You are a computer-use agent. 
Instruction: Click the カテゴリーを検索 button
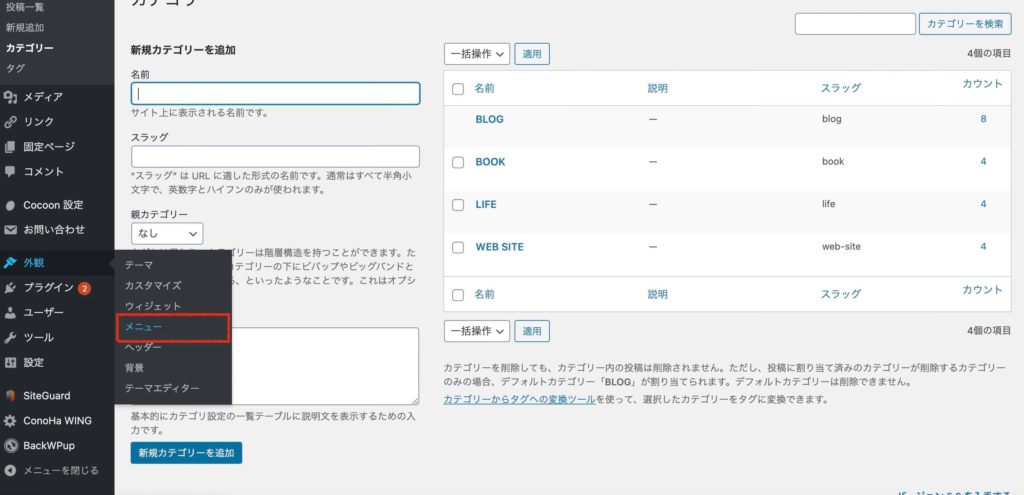pos(965,24)
